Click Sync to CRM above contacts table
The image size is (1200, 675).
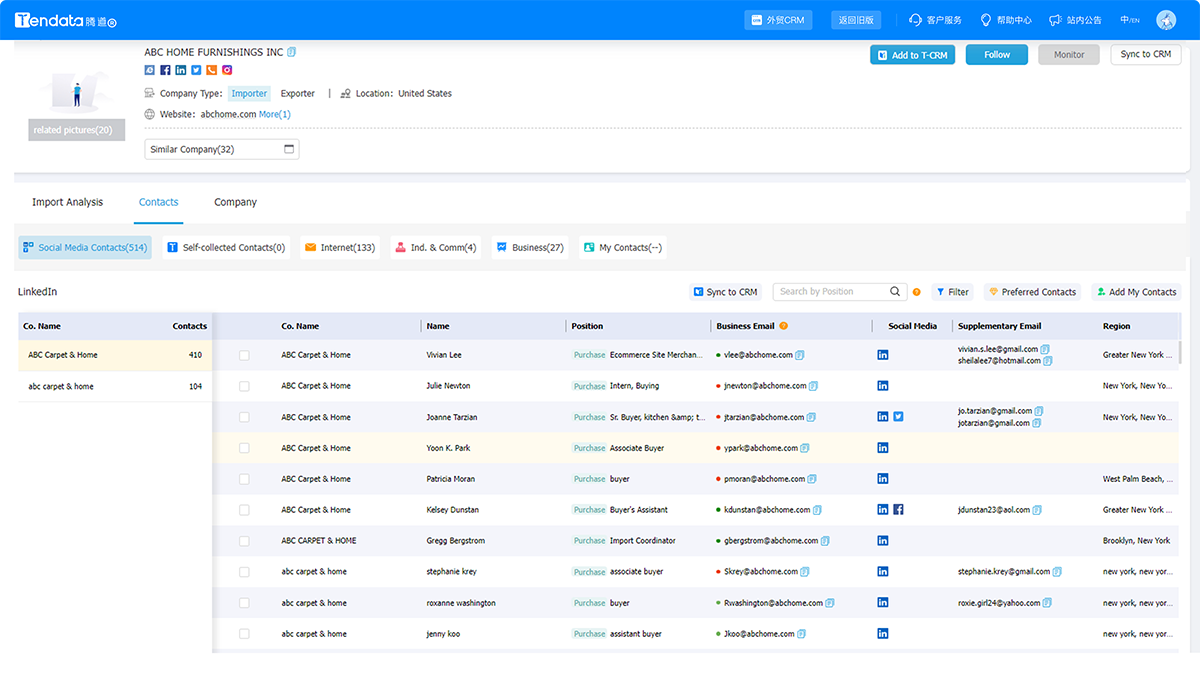[x=726, y=292]
